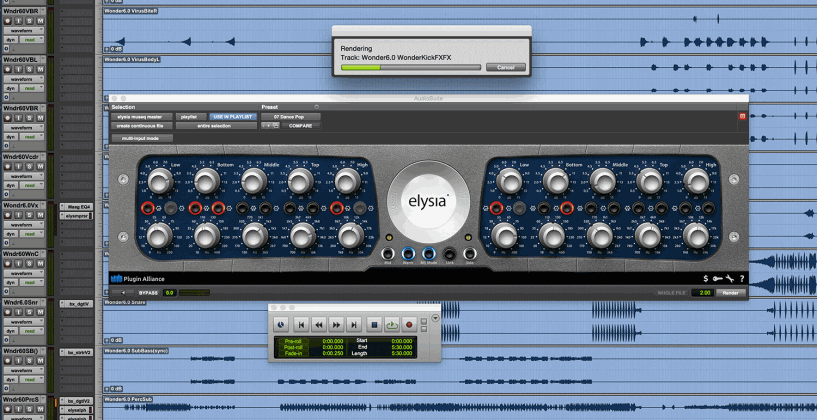The width and height of the screenshot is (817, 420).
Task: Toggle the BYPASS button
Action: tap(147, 293)
